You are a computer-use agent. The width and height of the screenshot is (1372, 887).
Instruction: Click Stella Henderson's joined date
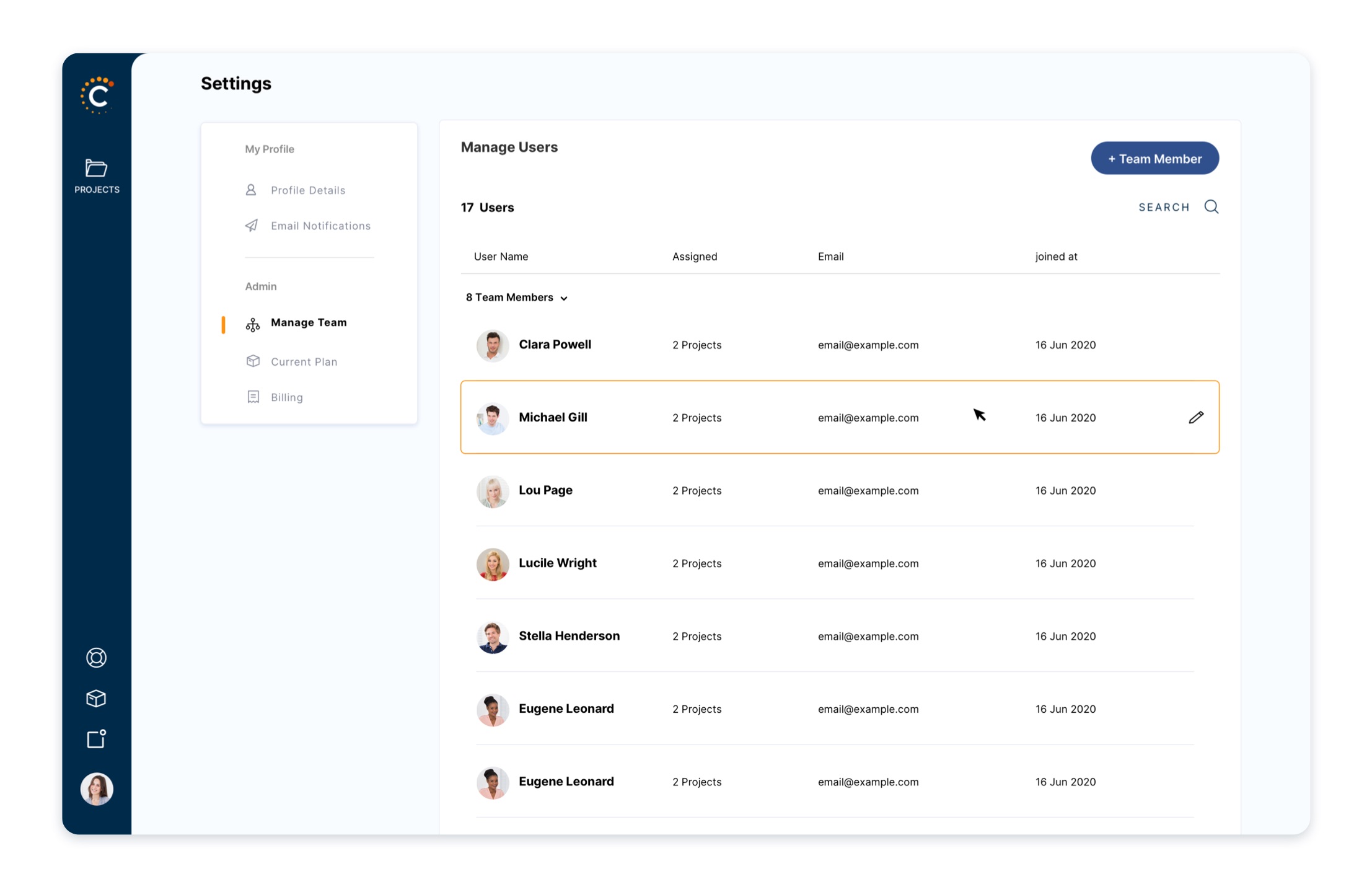(x=1065, y=636)
